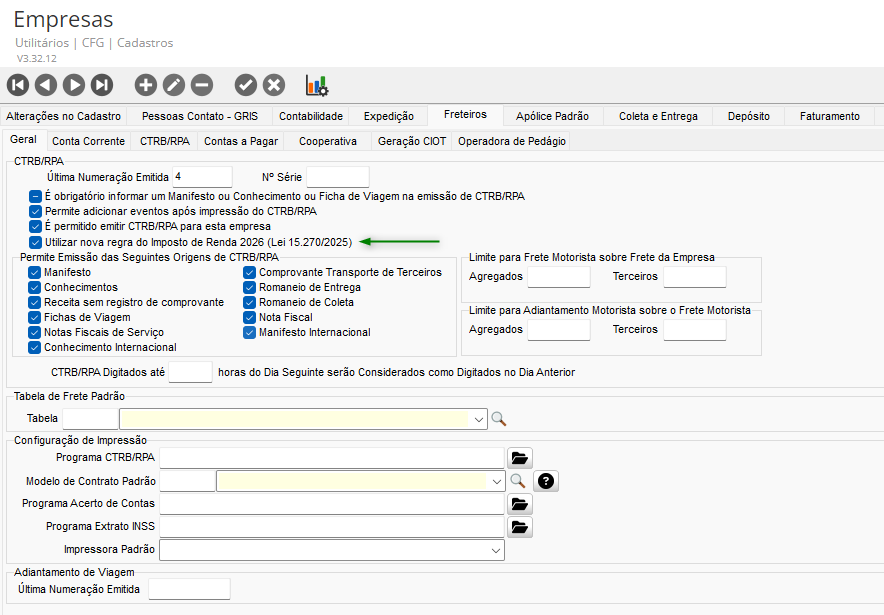Browse folder for Programa CTRB/RPA
Image resolution: width=884 pixels, height=615 pixels.
519,458
